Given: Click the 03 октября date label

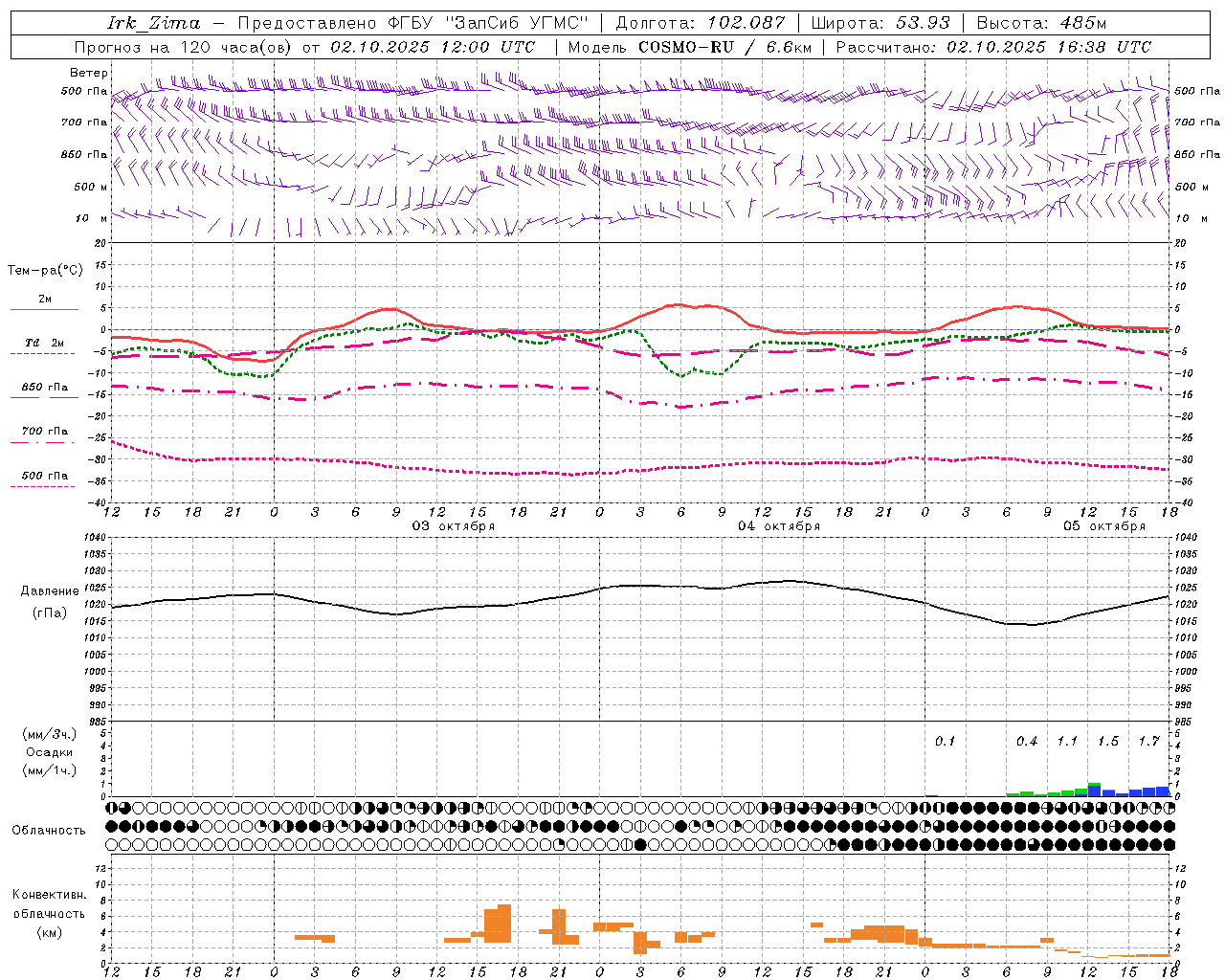Looking at the screenshot, I should click(x=454, y=526).
